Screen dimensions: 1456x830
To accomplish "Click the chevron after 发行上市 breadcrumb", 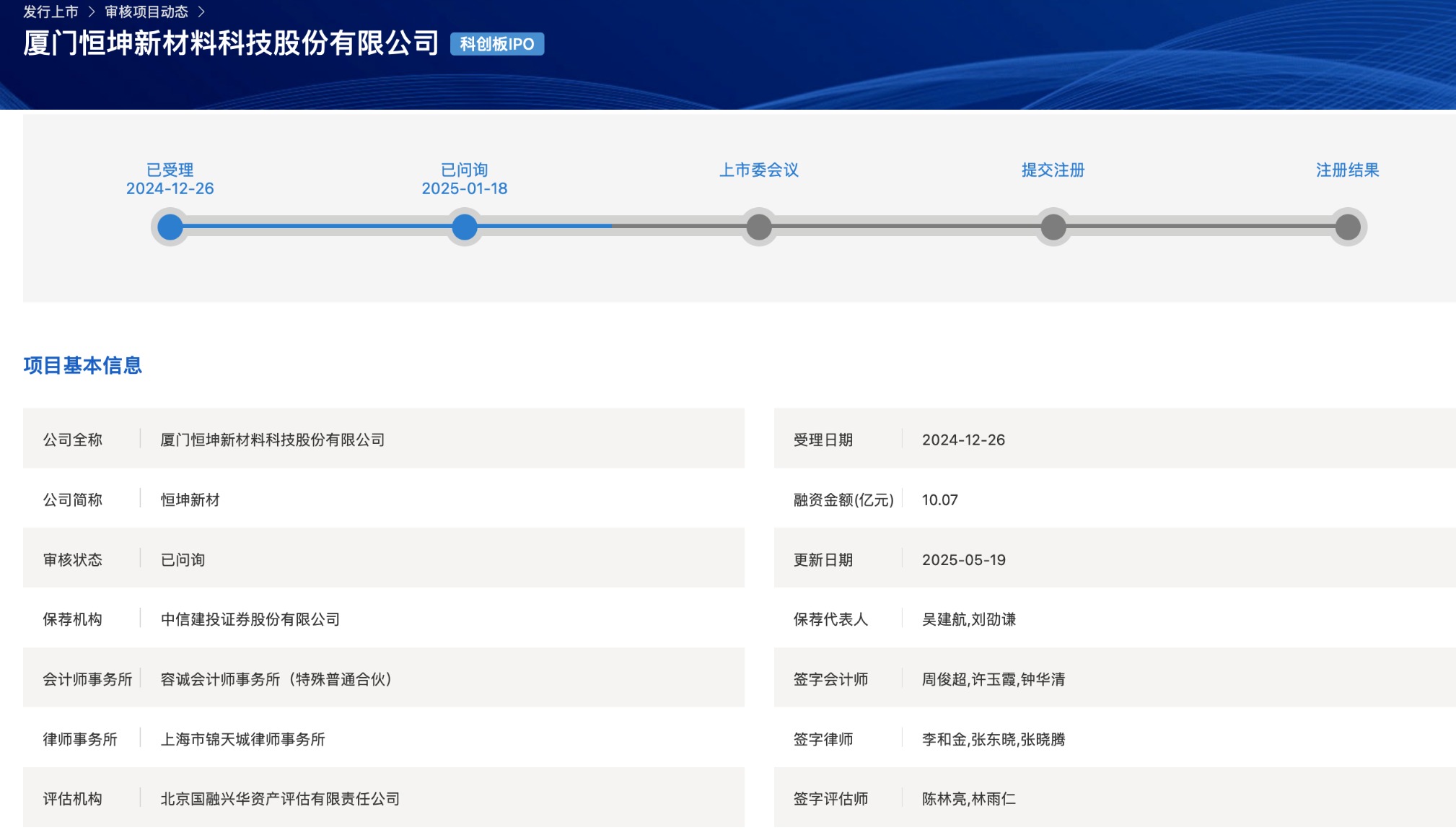I will [92, 12].
